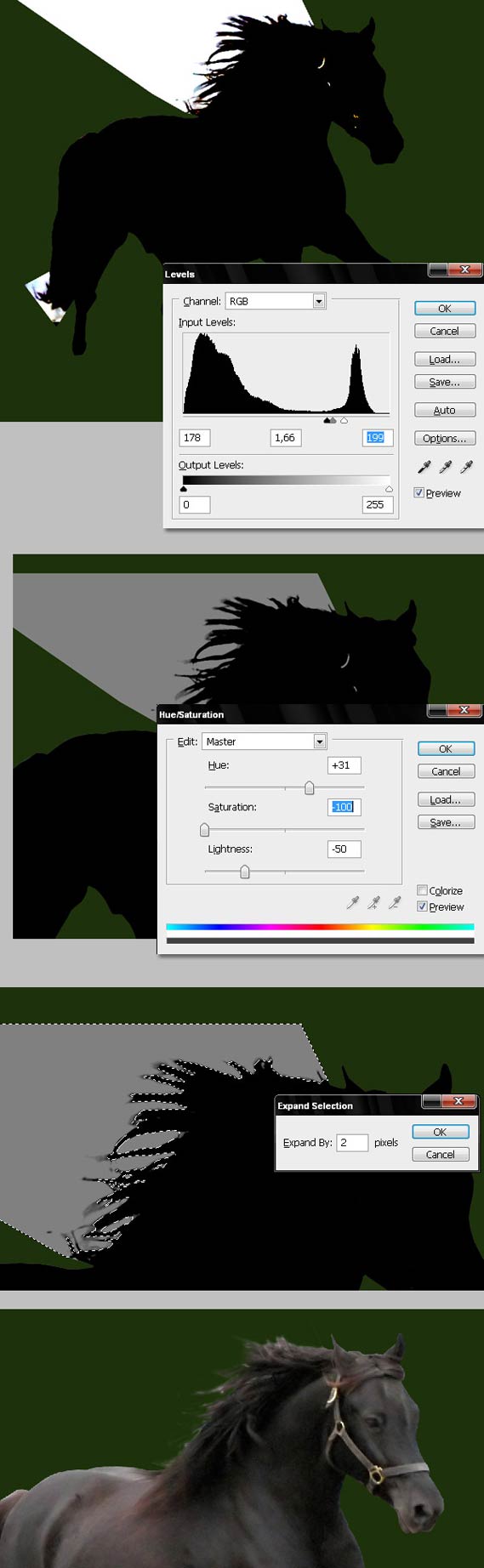Open the Edit Master dropdown
484x1568 pixels.
(265, 741)
